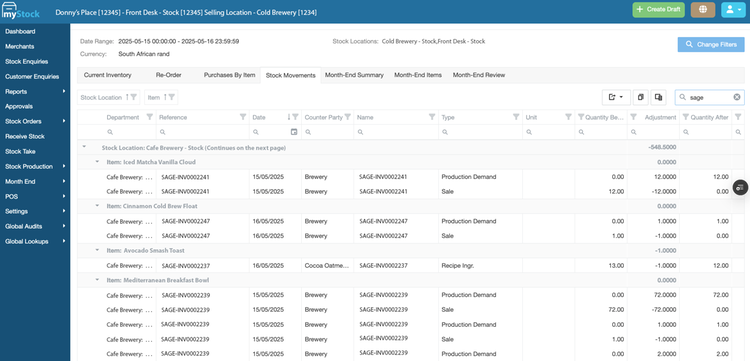Filter the Quantity After column
750x361 pixels.
(685, 117)
